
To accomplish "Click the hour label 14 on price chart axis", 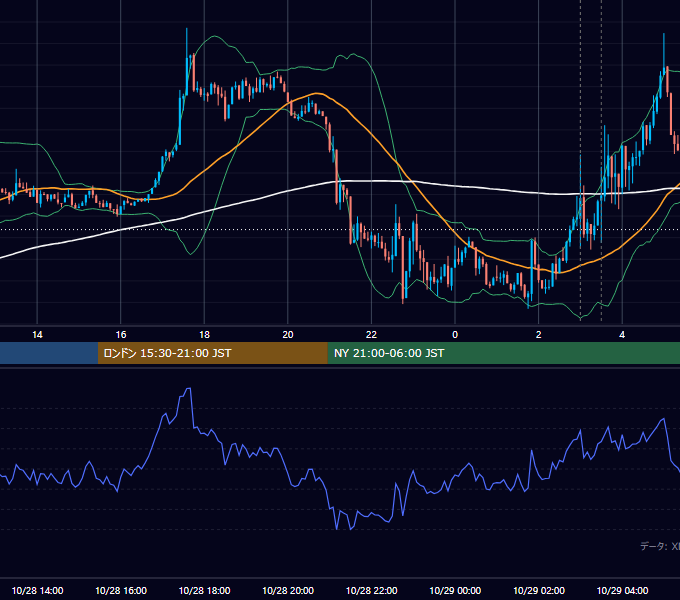I will tap(37, 335).
